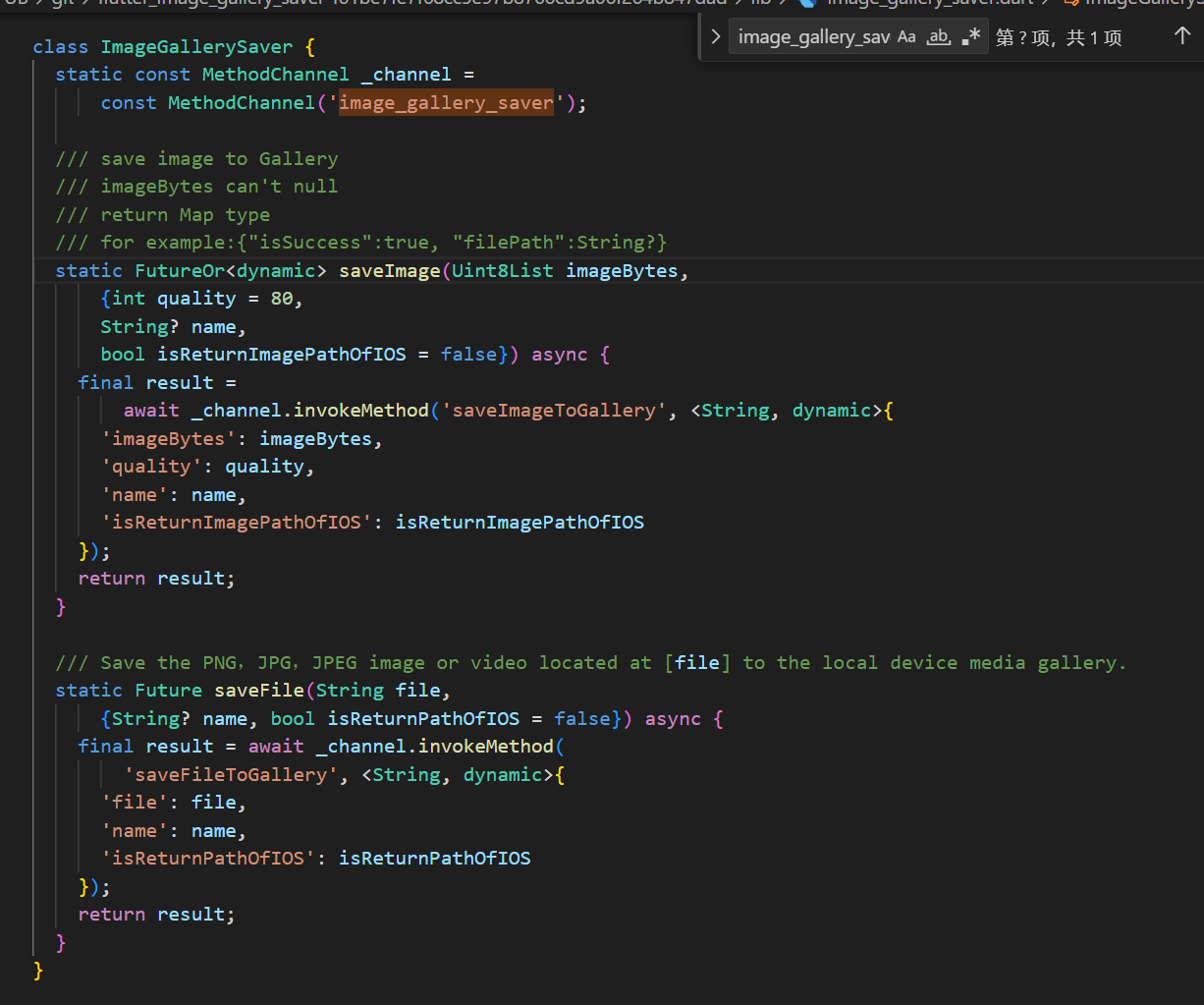This screenshot has height=1005, width=1204.
Task: Click comment "/// imageBytes can't null"
Action: (196, 187)
